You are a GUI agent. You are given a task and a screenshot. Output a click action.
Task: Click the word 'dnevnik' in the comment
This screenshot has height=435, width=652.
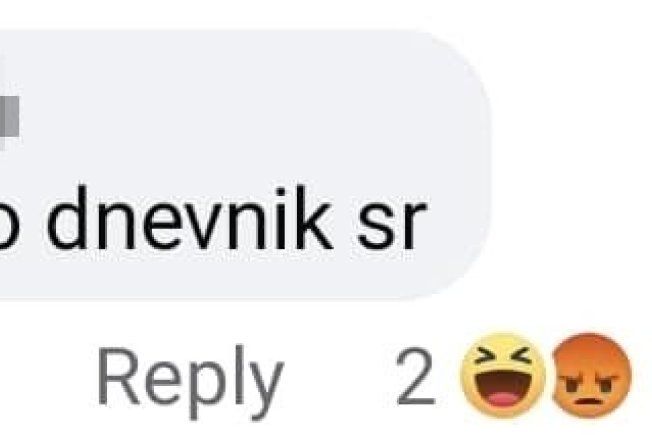[190, 218]
